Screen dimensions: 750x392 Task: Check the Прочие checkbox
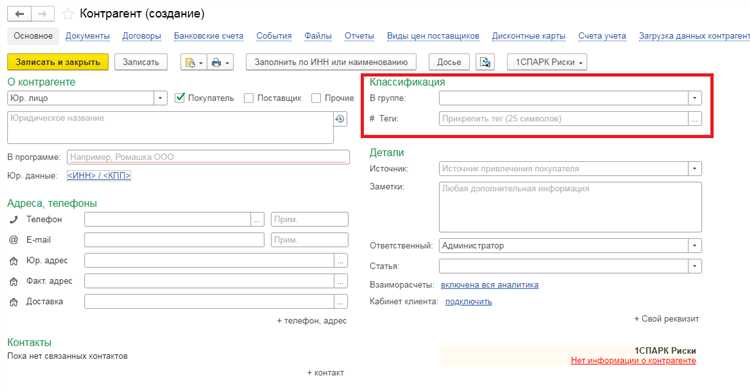[316, 98]
